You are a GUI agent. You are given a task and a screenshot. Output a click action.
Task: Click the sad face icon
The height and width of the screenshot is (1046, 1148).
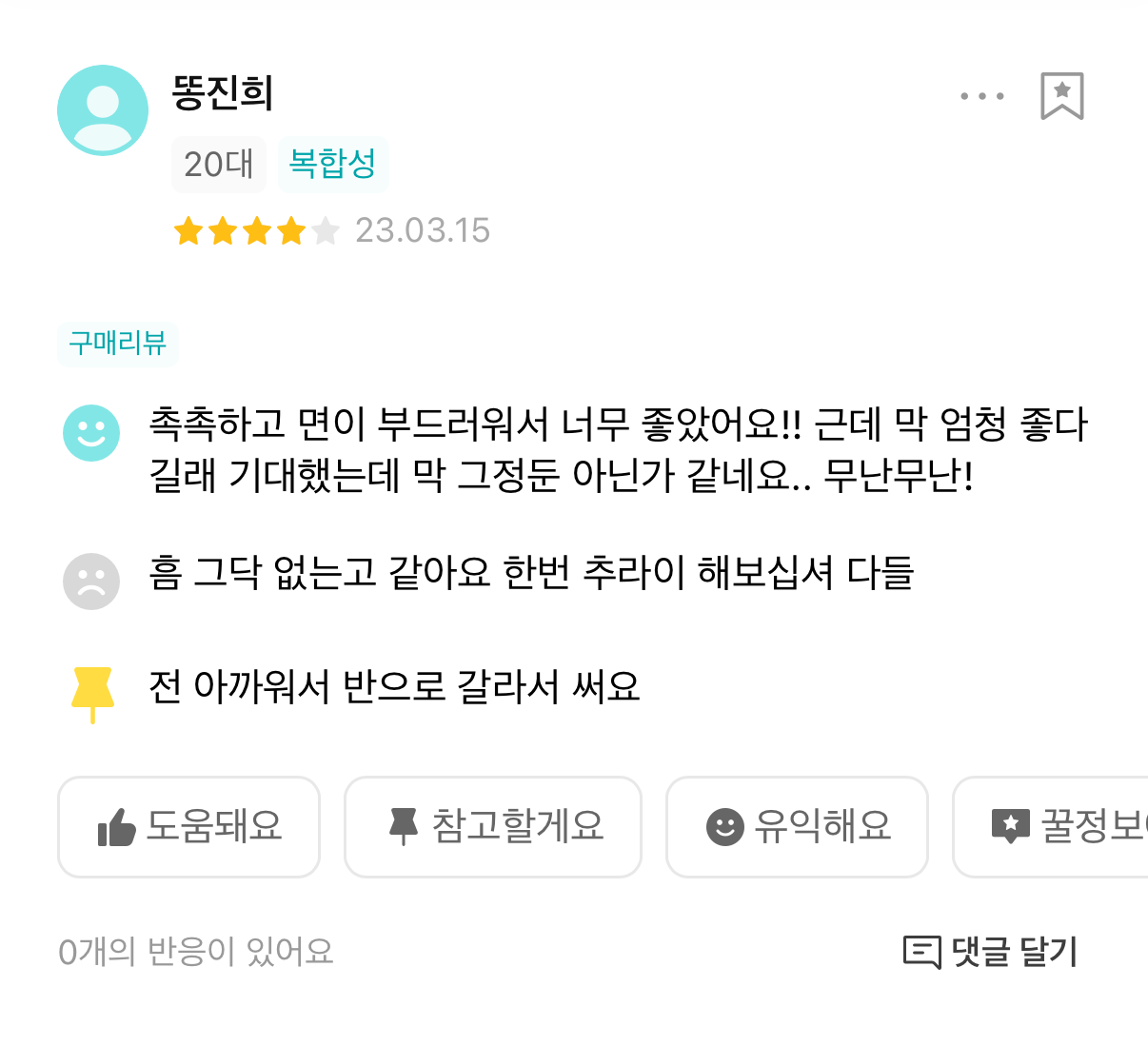click(91, 581)
